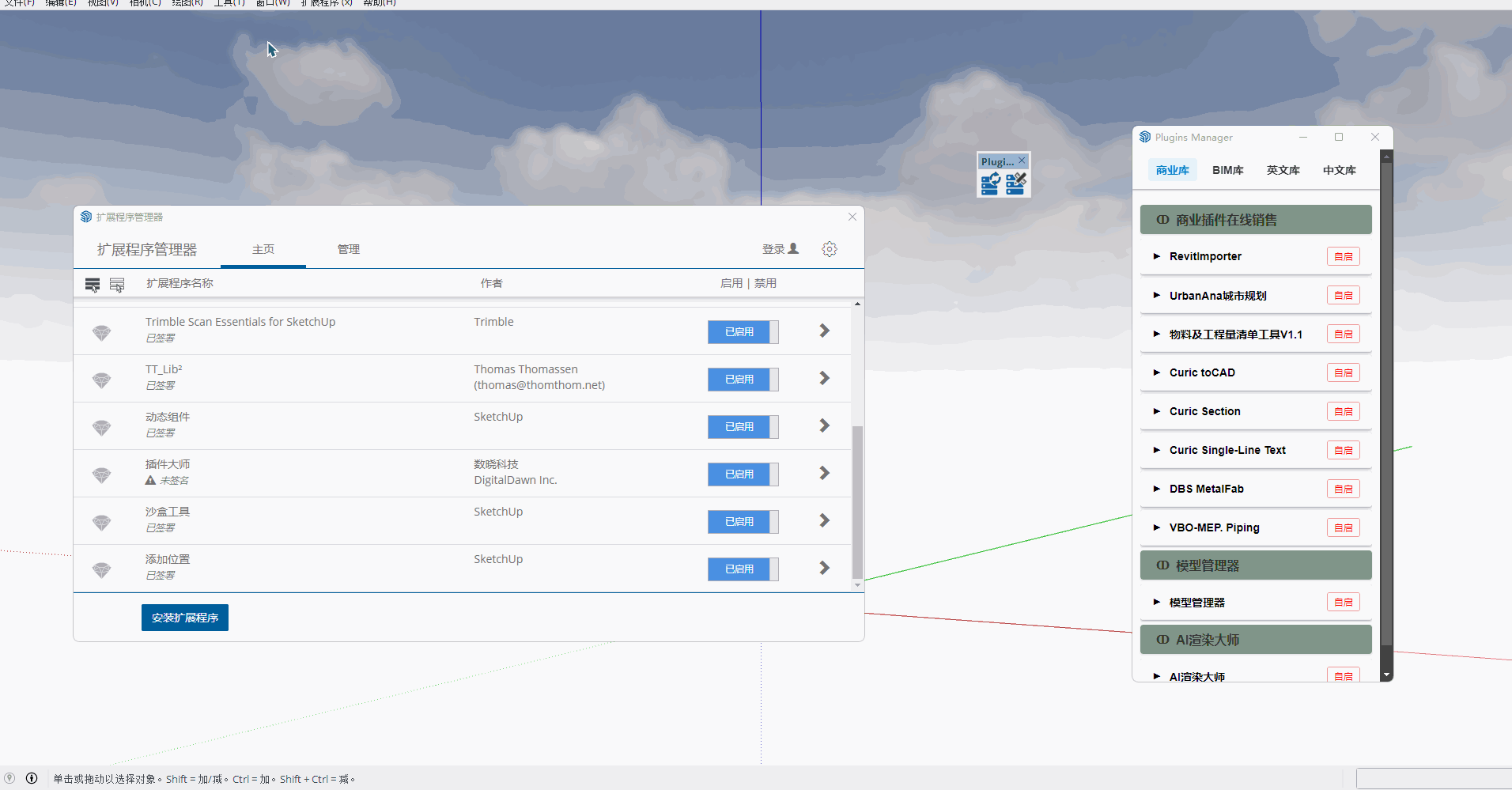
Task: Expand Curic Section plugin entry
Action: [x=1157, y=411]
